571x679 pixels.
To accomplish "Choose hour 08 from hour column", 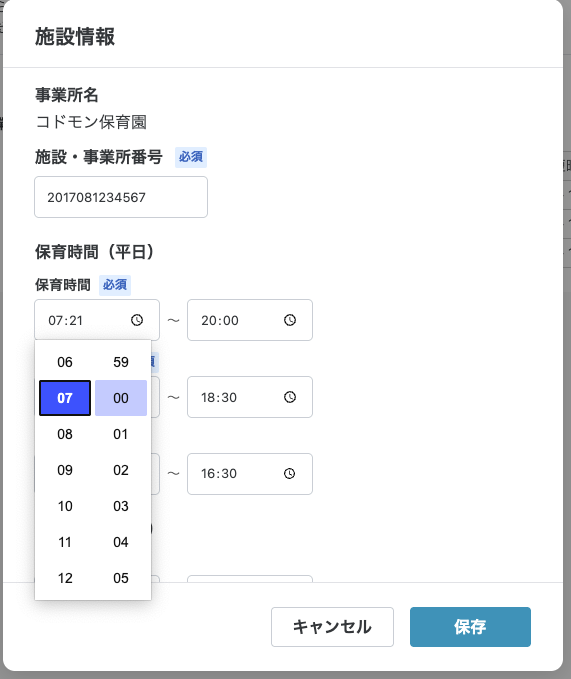I will (x=65, y=434).
